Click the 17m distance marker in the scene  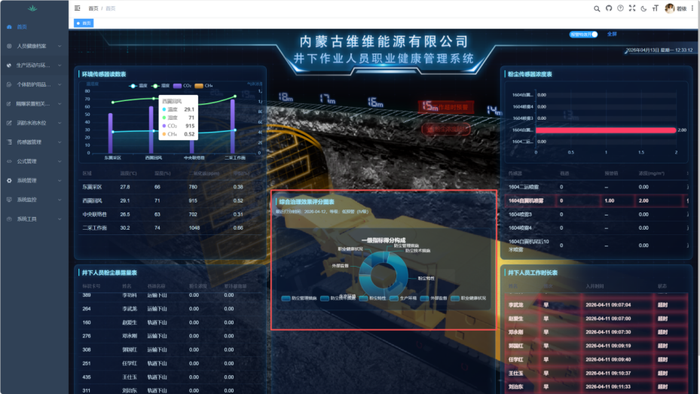(327, 99)
